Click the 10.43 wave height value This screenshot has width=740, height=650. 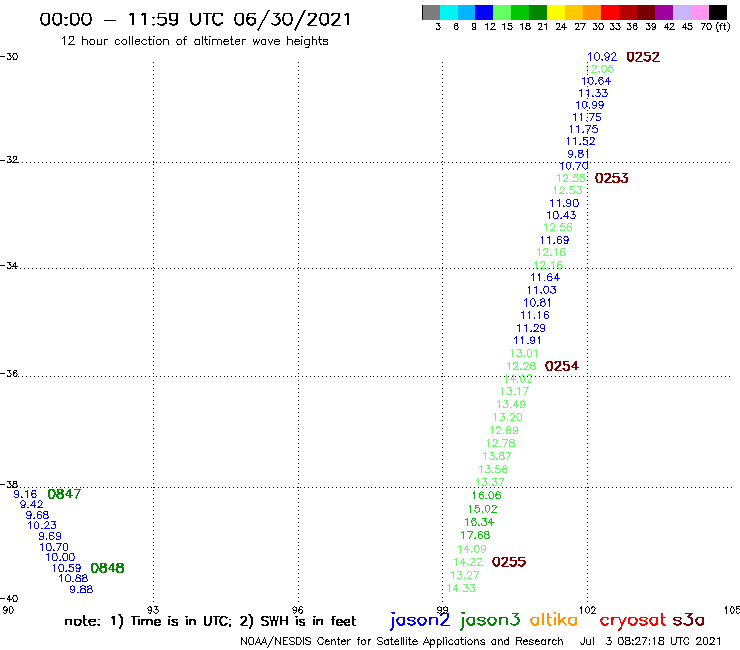coord(561,215)
